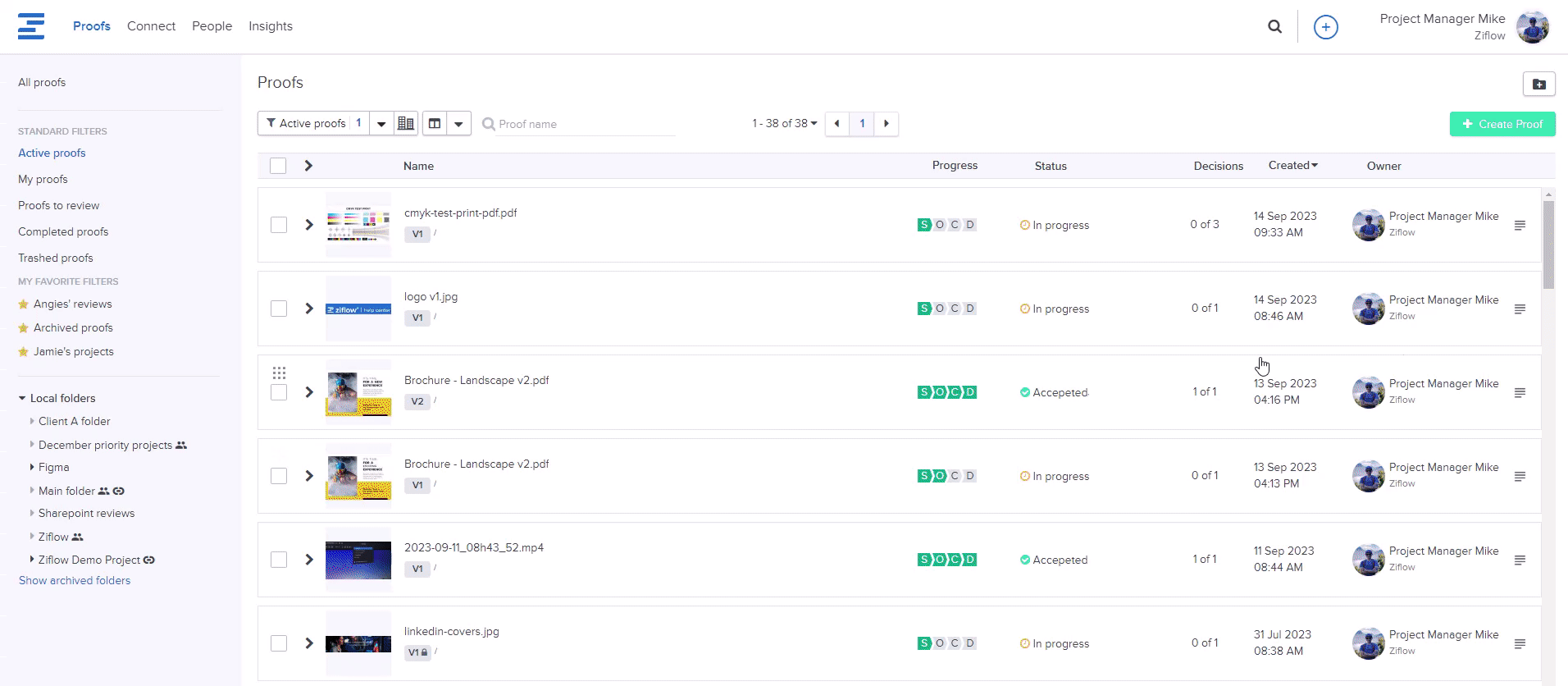Viewport: 1568px width, 686px height.
Task: Click the Project Manager Mike profile avatar
Action: 1532,27
